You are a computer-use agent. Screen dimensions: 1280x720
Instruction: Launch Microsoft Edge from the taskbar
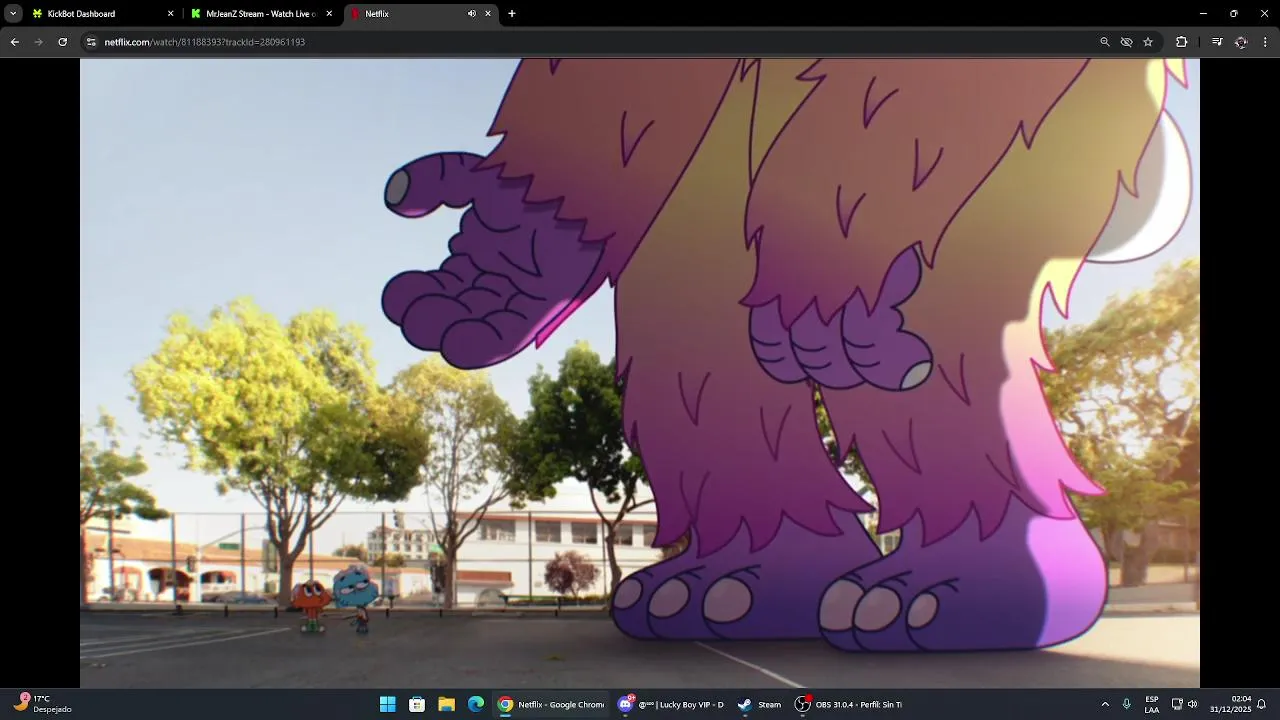476,704
